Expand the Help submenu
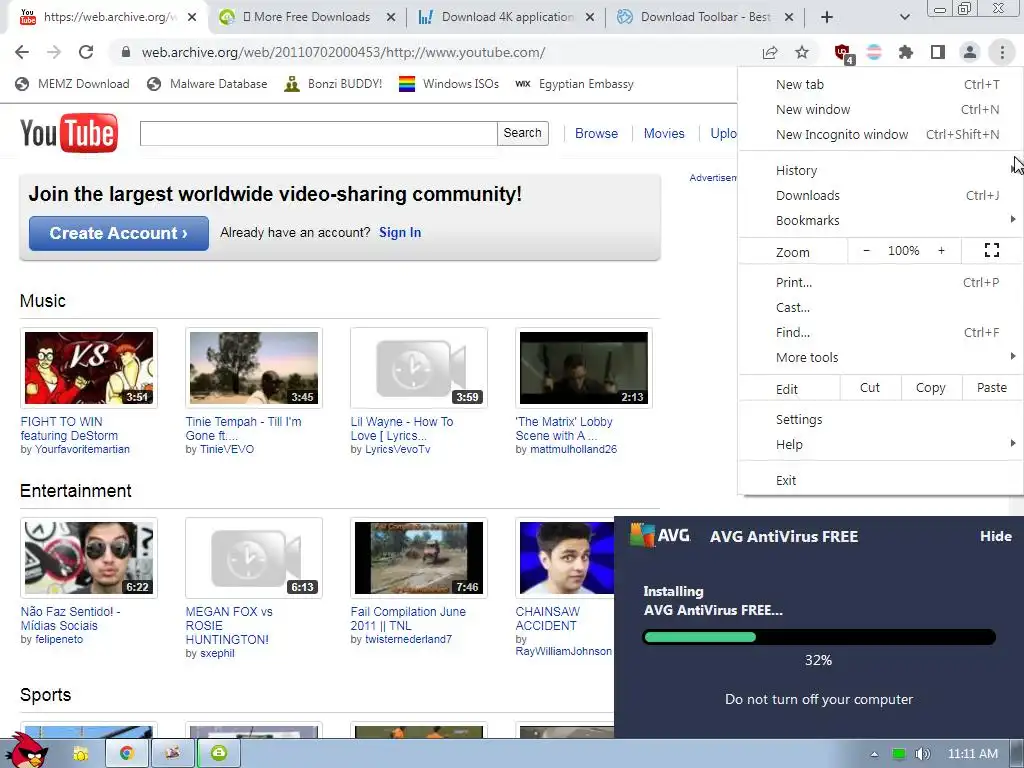1024x768 pixels. (878, 444)
